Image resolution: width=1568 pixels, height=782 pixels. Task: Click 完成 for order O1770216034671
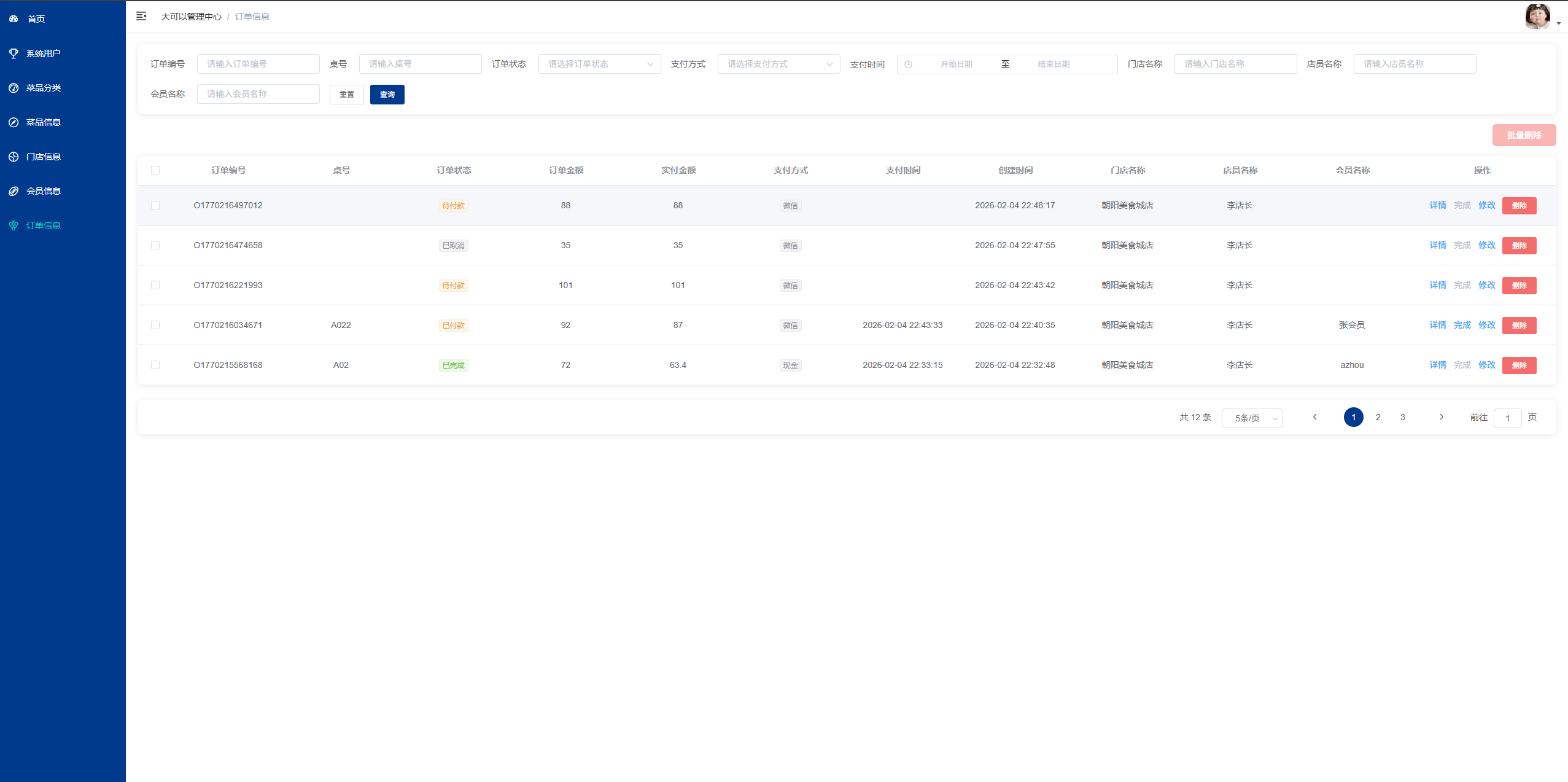tap(1462, 325)
